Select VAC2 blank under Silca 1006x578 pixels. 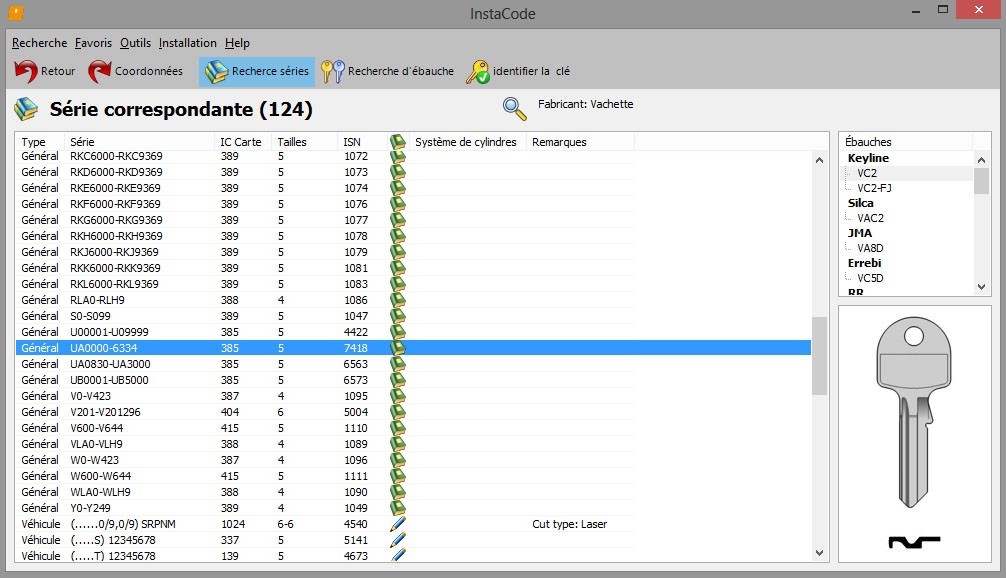tap(870, 218)
